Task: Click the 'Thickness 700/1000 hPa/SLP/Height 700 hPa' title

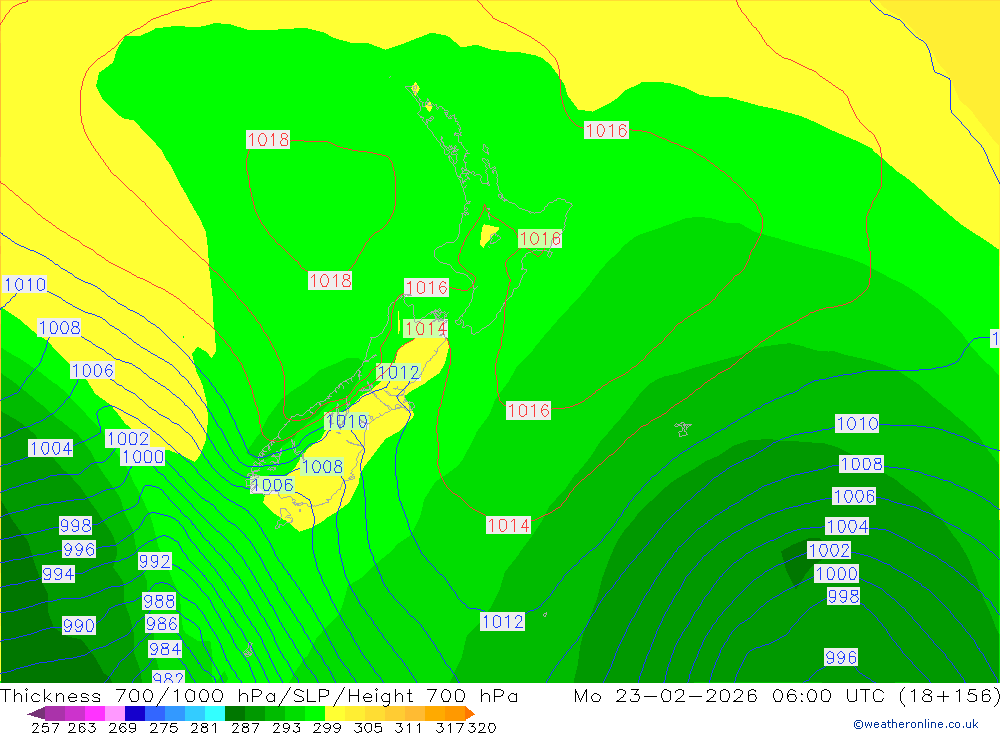Action: (x=259, y=695)
